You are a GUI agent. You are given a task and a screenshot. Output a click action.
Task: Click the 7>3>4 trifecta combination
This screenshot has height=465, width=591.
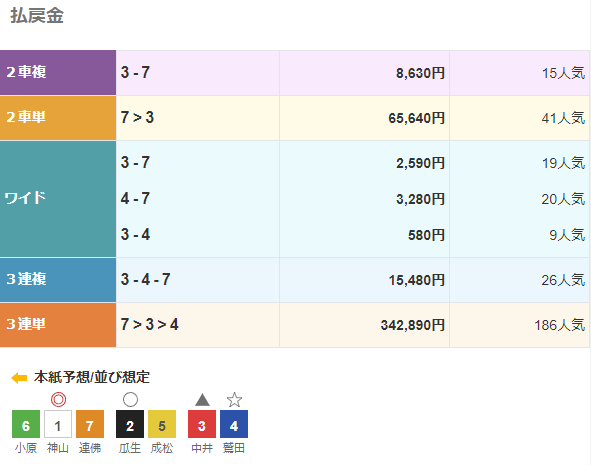point(150,324)
